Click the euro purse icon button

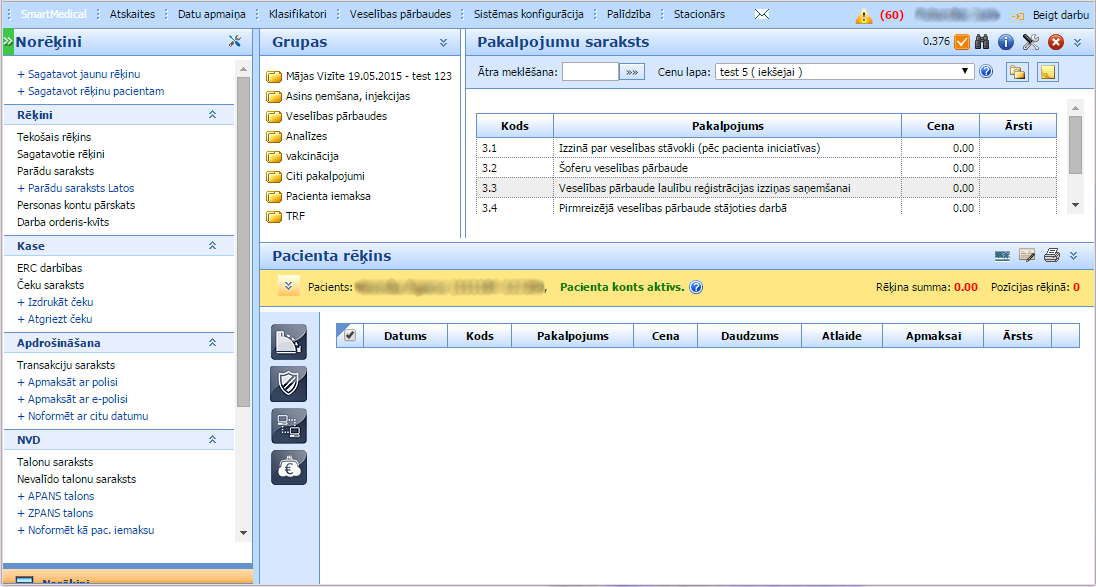(289, 467)
